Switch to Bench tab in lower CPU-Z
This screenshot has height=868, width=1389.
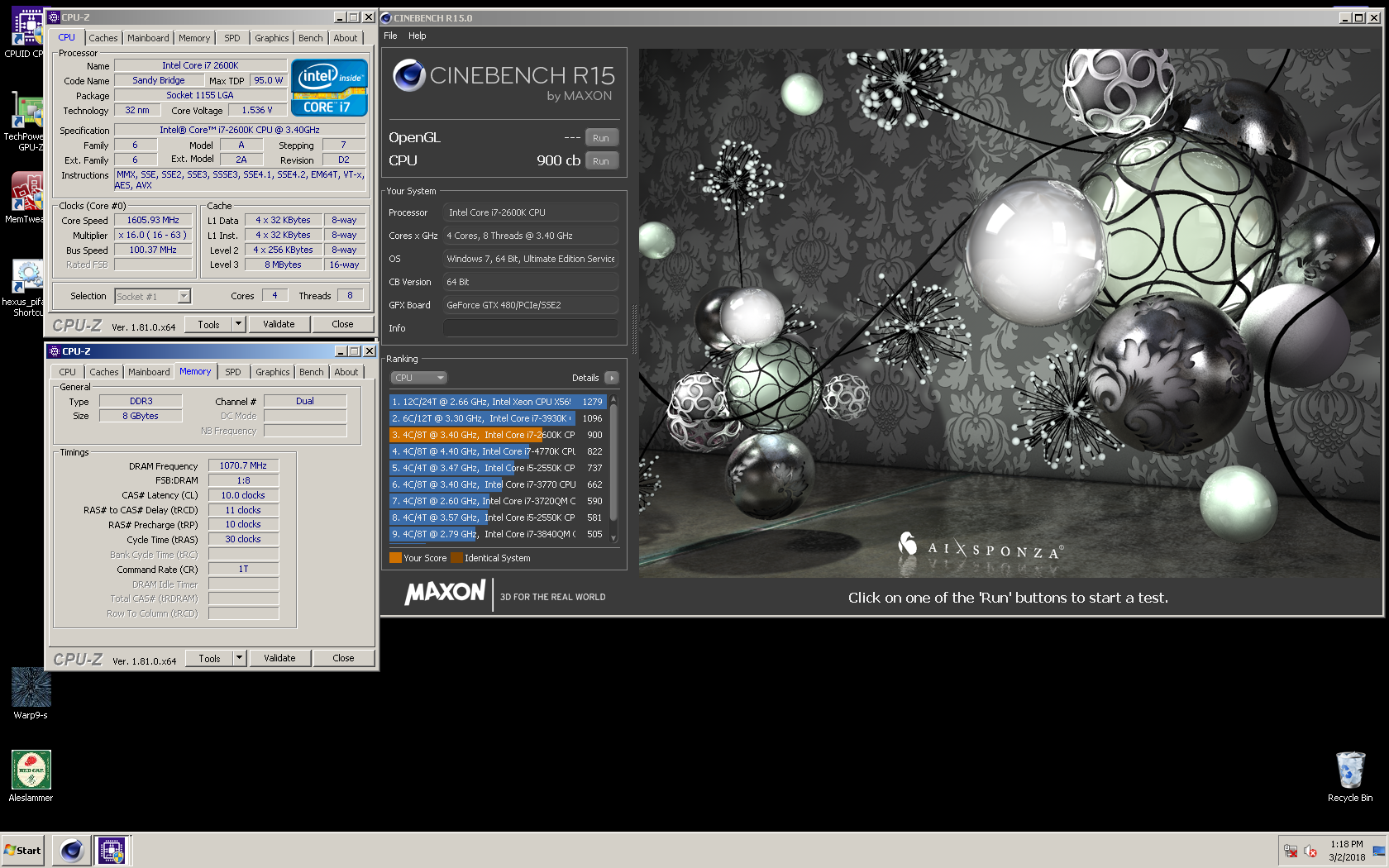(312, 372)
